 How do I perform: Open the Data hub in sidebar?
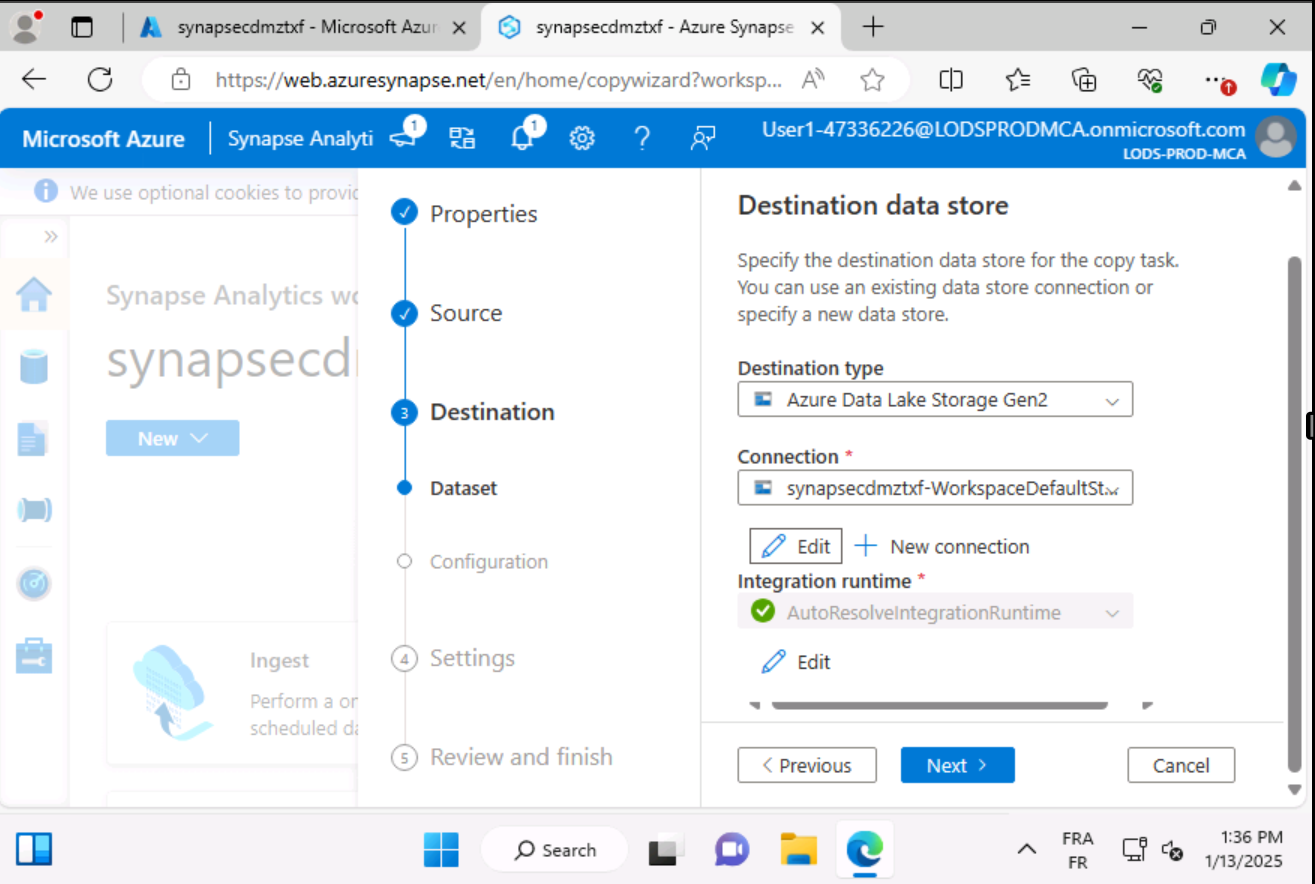(x=34, y=366)
